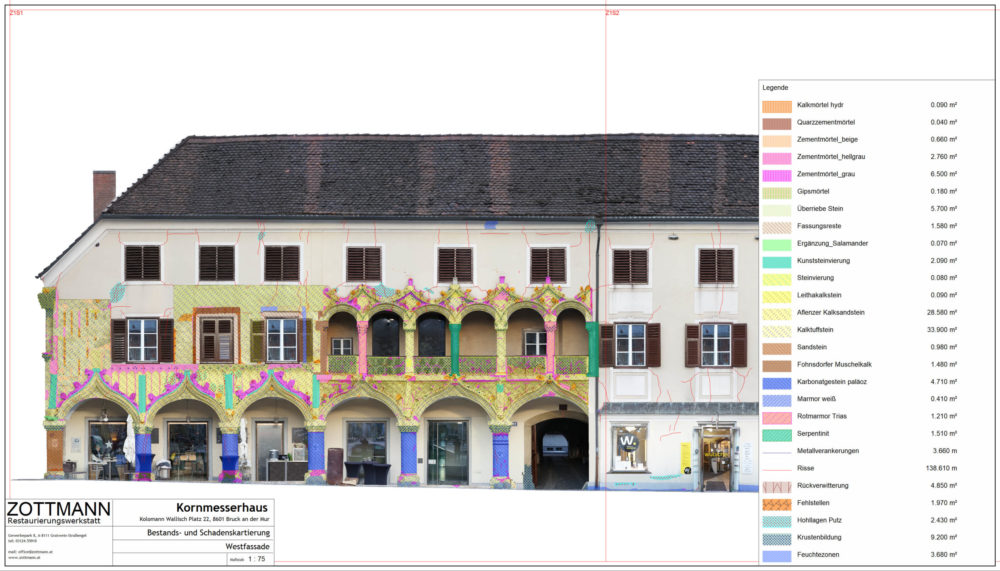The height and width of the screenshot is (571, 1000).
Task: Select the Zementmörtel_hellgrau pink swatch
Action: (x=777, y=158)
